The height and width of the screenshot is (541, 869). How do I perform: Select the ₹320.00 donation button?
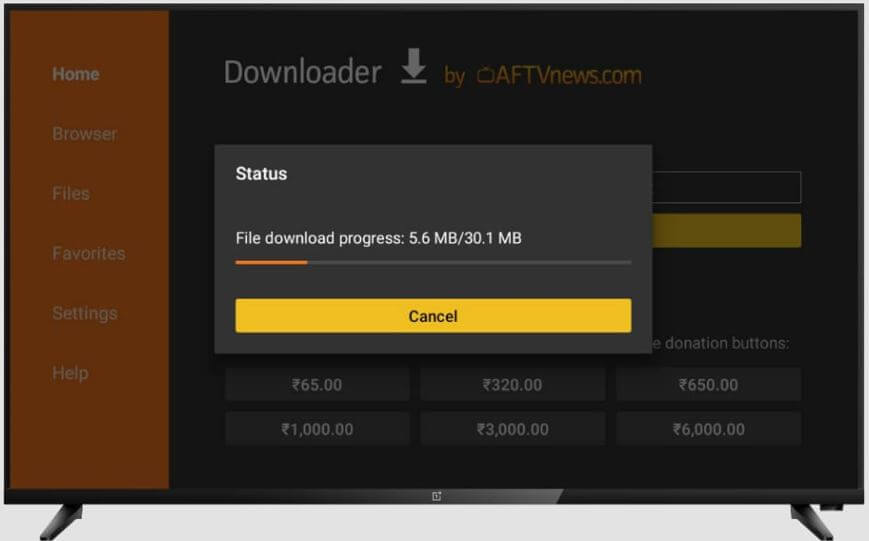pos(513,385)
